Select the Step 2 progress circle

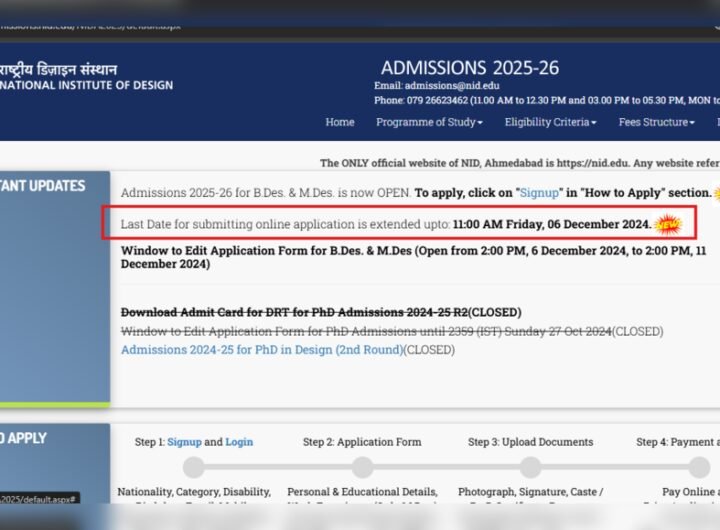pos(362,468)
